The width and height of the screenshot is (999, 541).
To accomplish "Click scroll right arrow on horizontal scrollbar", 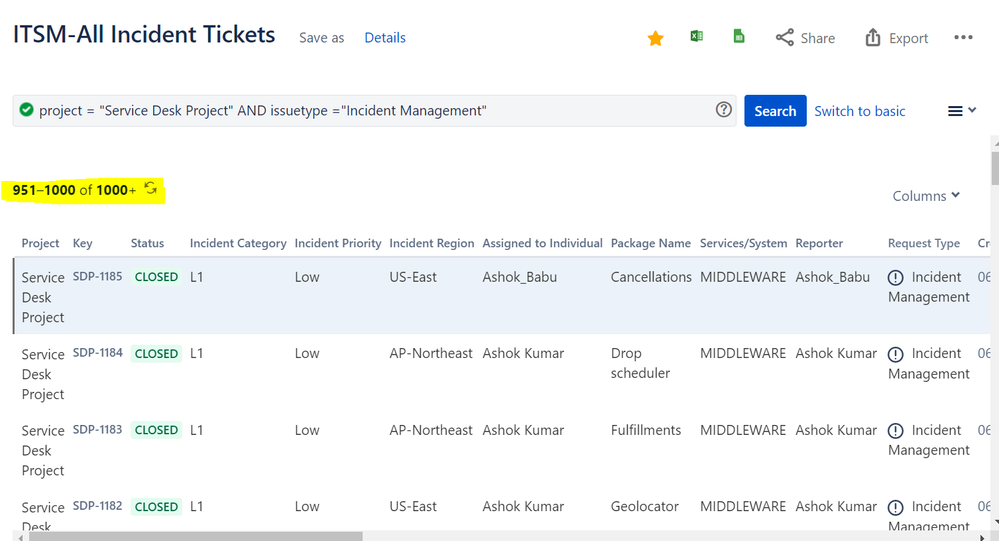I will (982, 537).
